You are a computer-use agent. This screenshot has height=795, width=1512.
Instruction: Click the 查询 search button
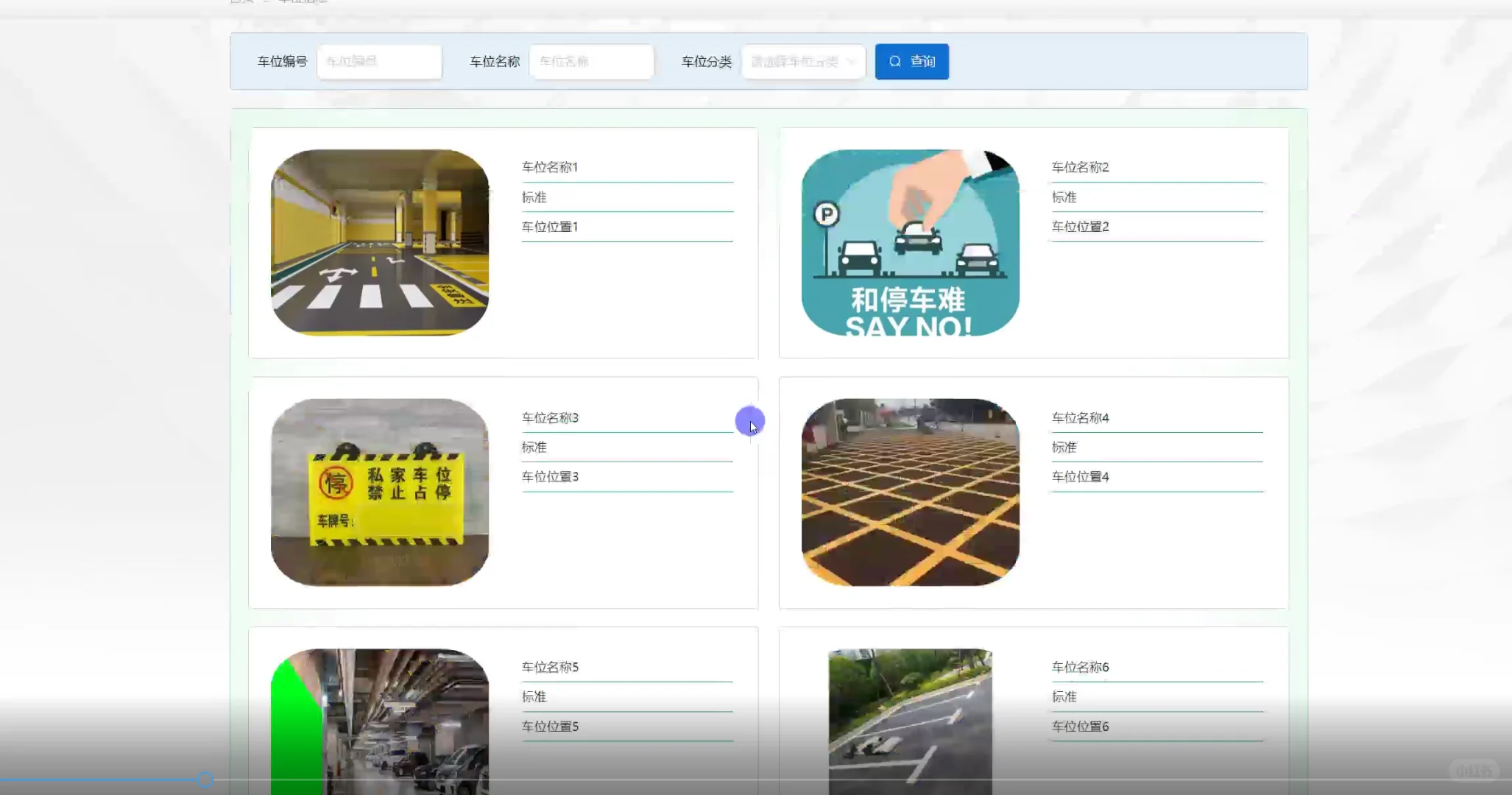(911, 62)
